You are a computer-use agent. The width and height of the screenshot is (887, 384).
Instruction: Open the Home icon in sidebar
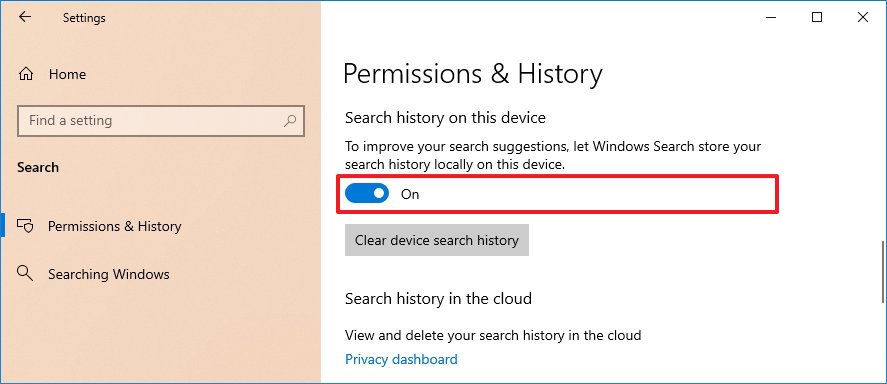[x=26, y=74]
